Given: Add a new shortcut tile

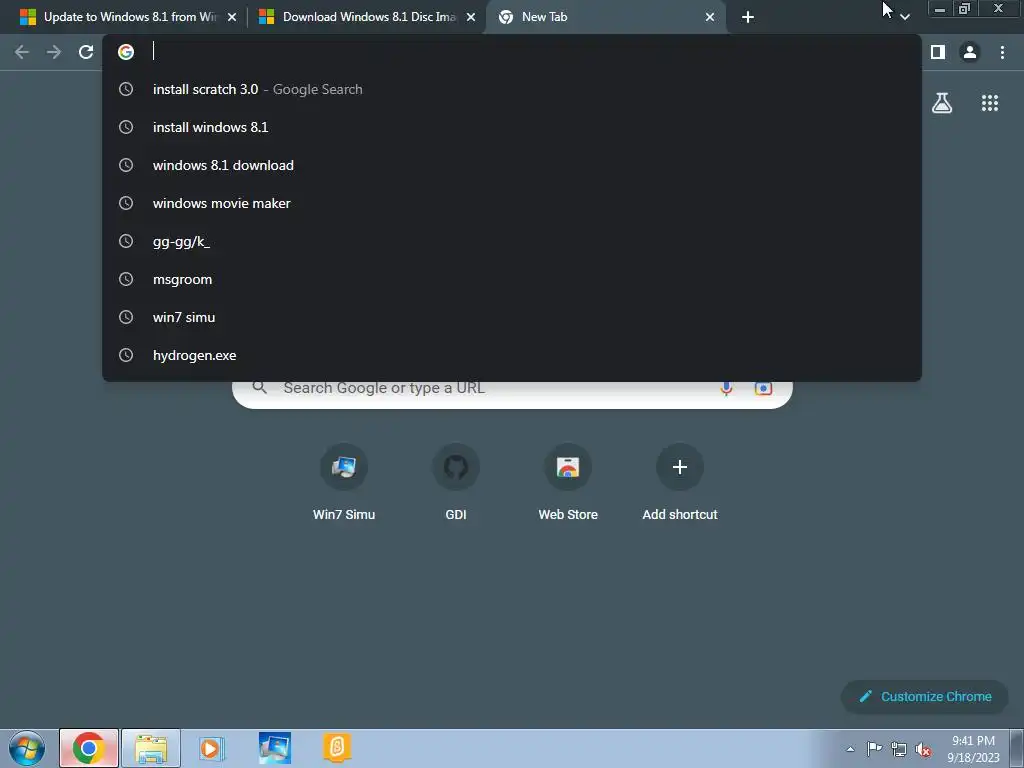Looking at the screenshot, I should point(680,482).
